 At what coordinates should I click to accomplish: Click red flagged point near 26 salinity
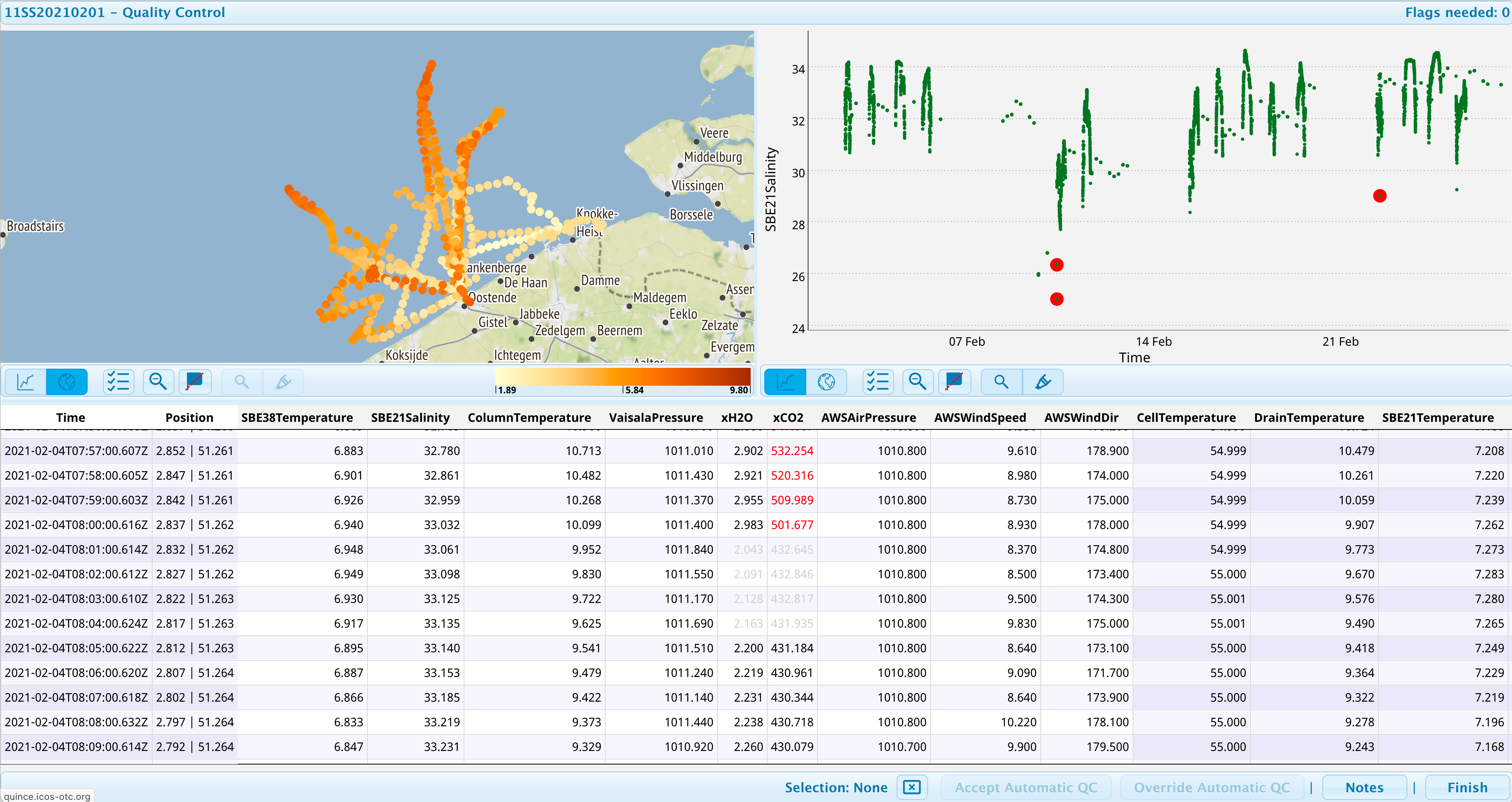tap(1056, 265)
